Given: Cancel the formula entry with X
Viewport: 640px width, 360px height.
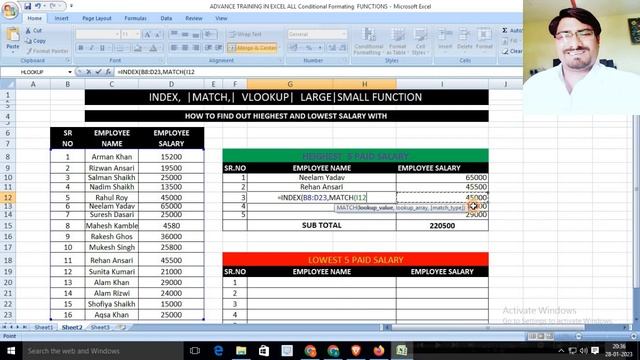Looking at the screenshot, I should coord(89,72).
